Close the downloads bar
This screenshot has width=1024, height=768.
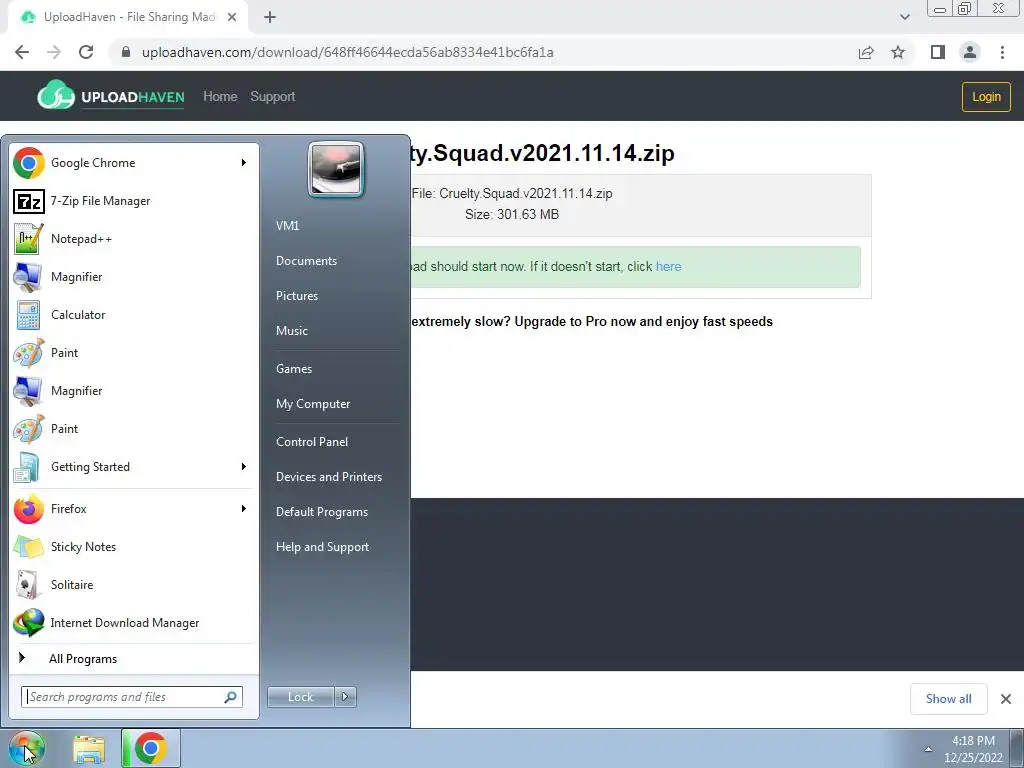1006,699
